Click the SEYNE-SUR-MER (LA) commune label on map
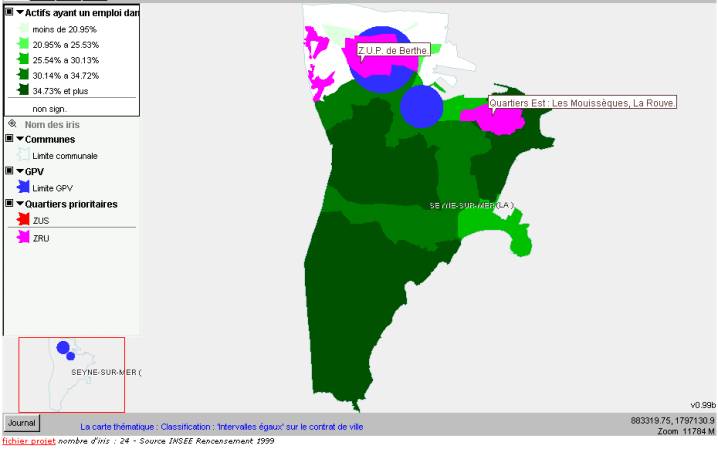 [472, 206]
